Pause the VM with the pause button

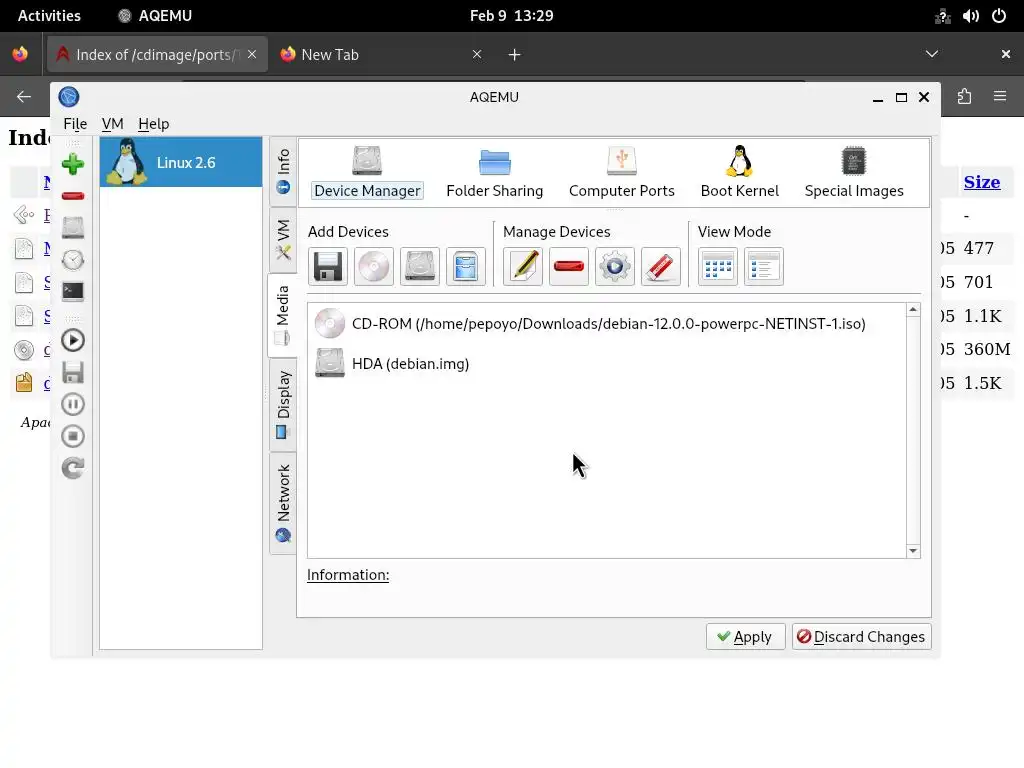[x=72, y=404]
